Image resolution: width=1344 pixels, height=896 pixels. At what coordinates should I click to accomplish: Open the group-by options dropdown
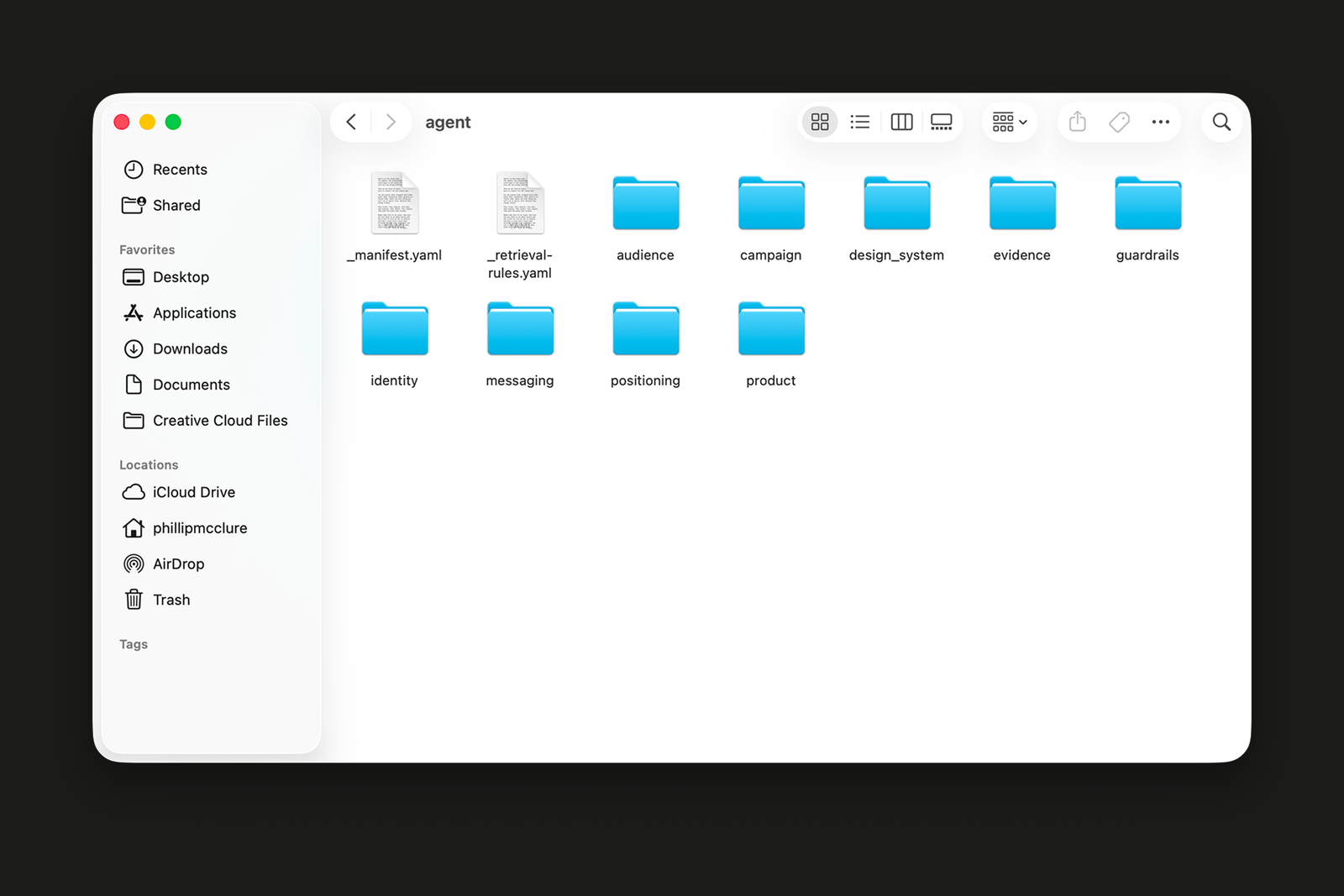[x=1010, y=123]
